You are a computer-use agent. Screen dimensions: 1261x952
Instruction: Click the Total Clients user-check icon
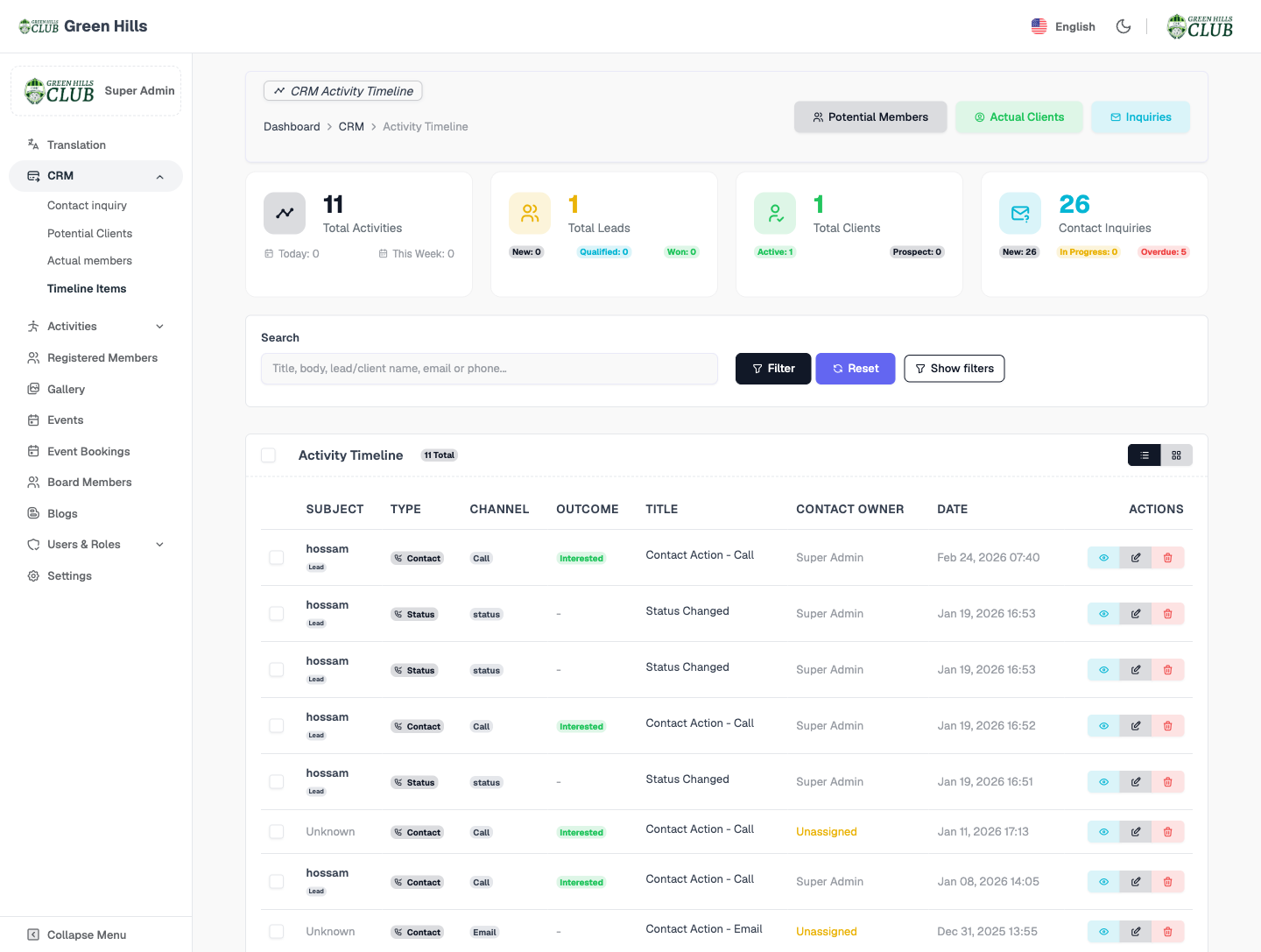[x=775, y=214]
